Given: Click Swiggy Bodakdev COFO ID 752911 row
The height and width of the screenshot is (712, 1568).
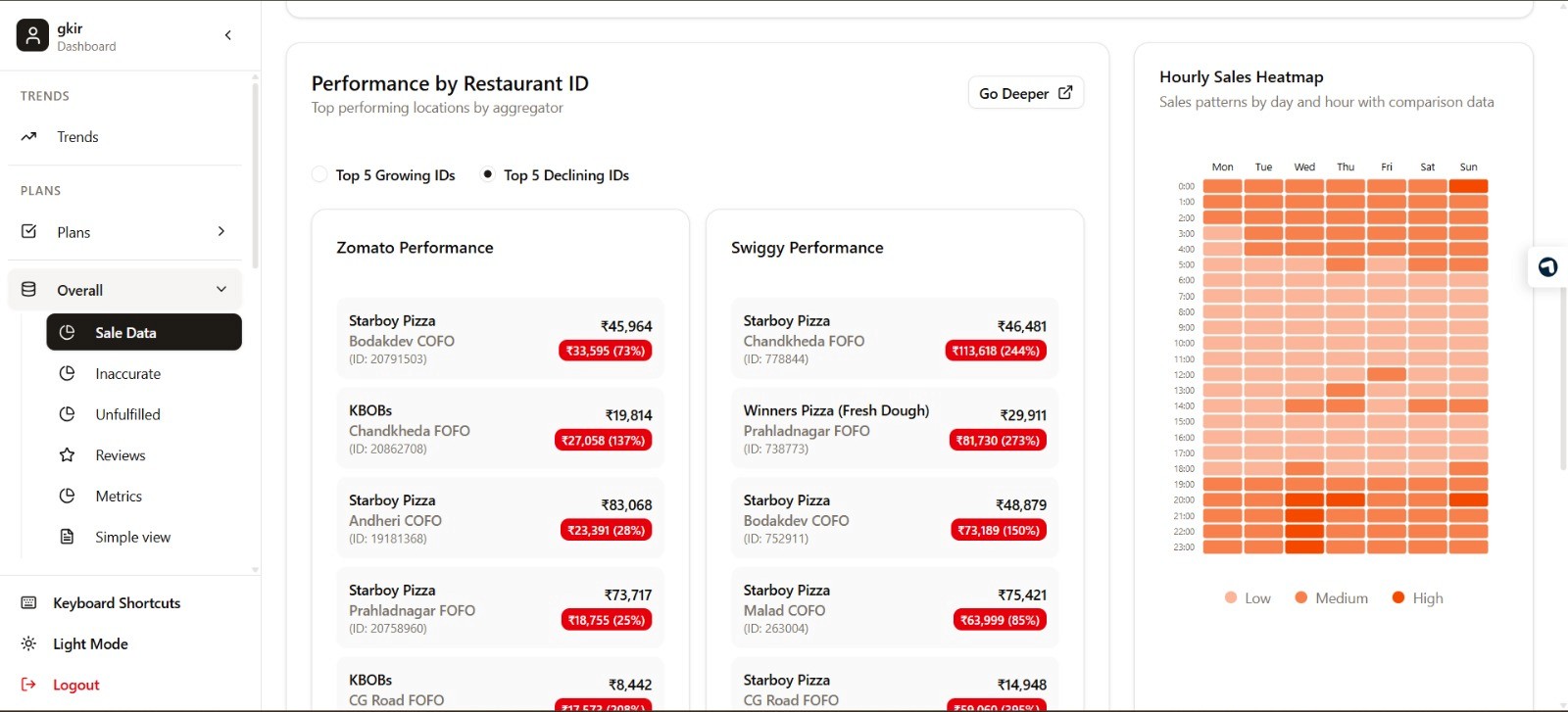Looking at the screenshot, I should [895, 518].
